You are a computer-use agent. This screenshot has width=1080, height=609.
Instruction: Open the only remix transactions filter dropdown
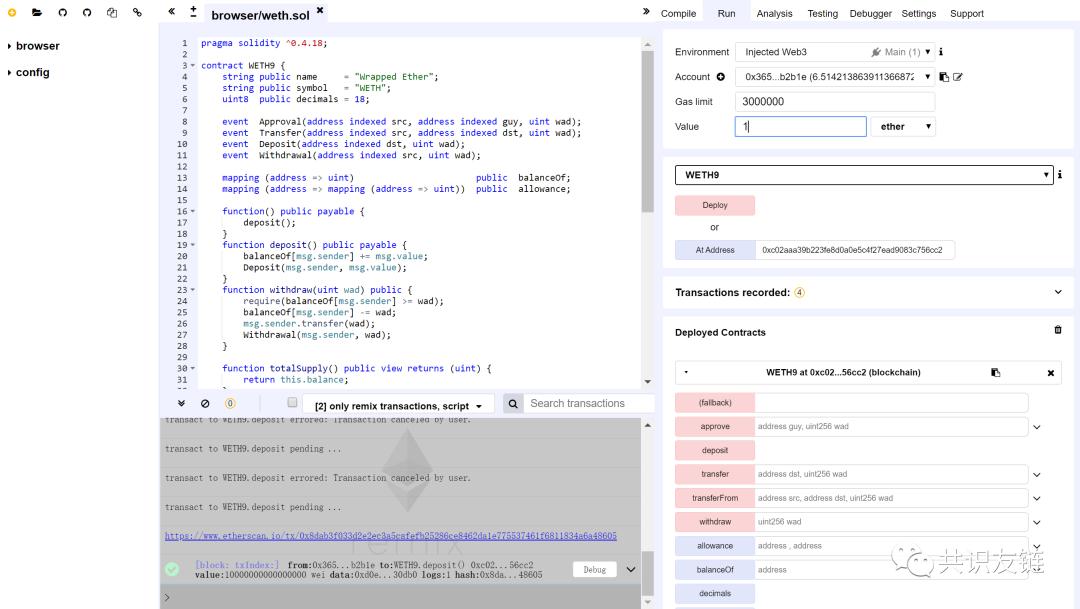point(399,406)
